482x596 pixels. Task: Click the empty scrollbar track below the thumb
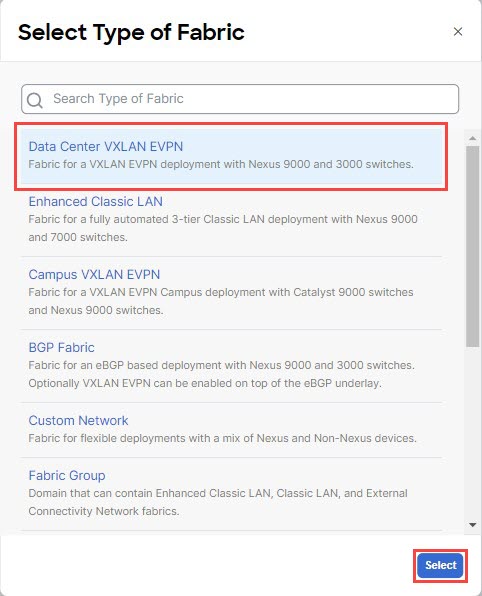472,433
